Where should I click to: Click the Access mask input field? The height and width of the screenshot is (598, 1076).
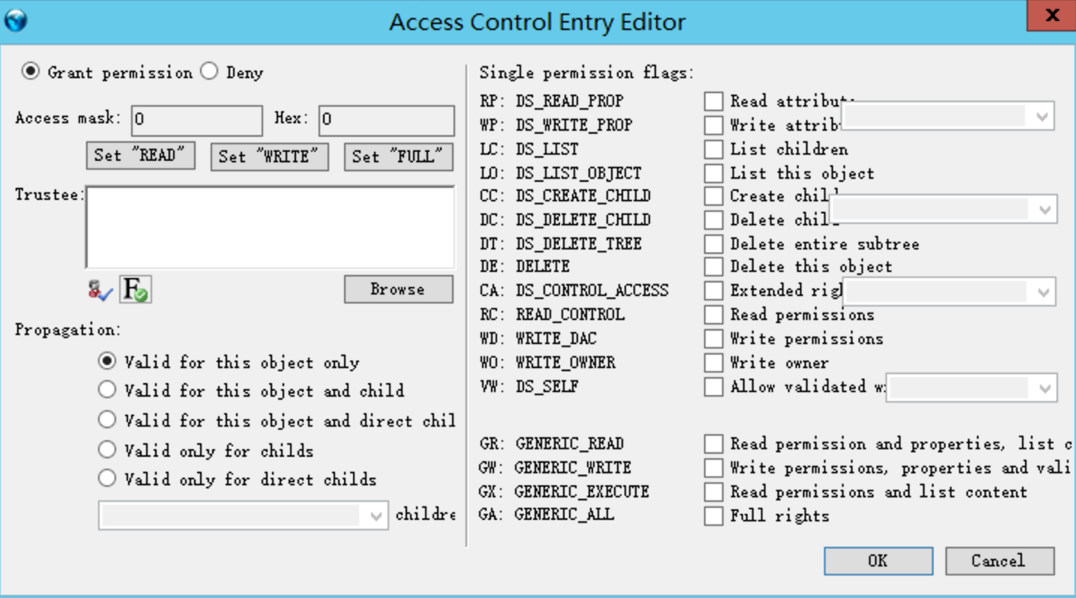click(x=197, y=119)
